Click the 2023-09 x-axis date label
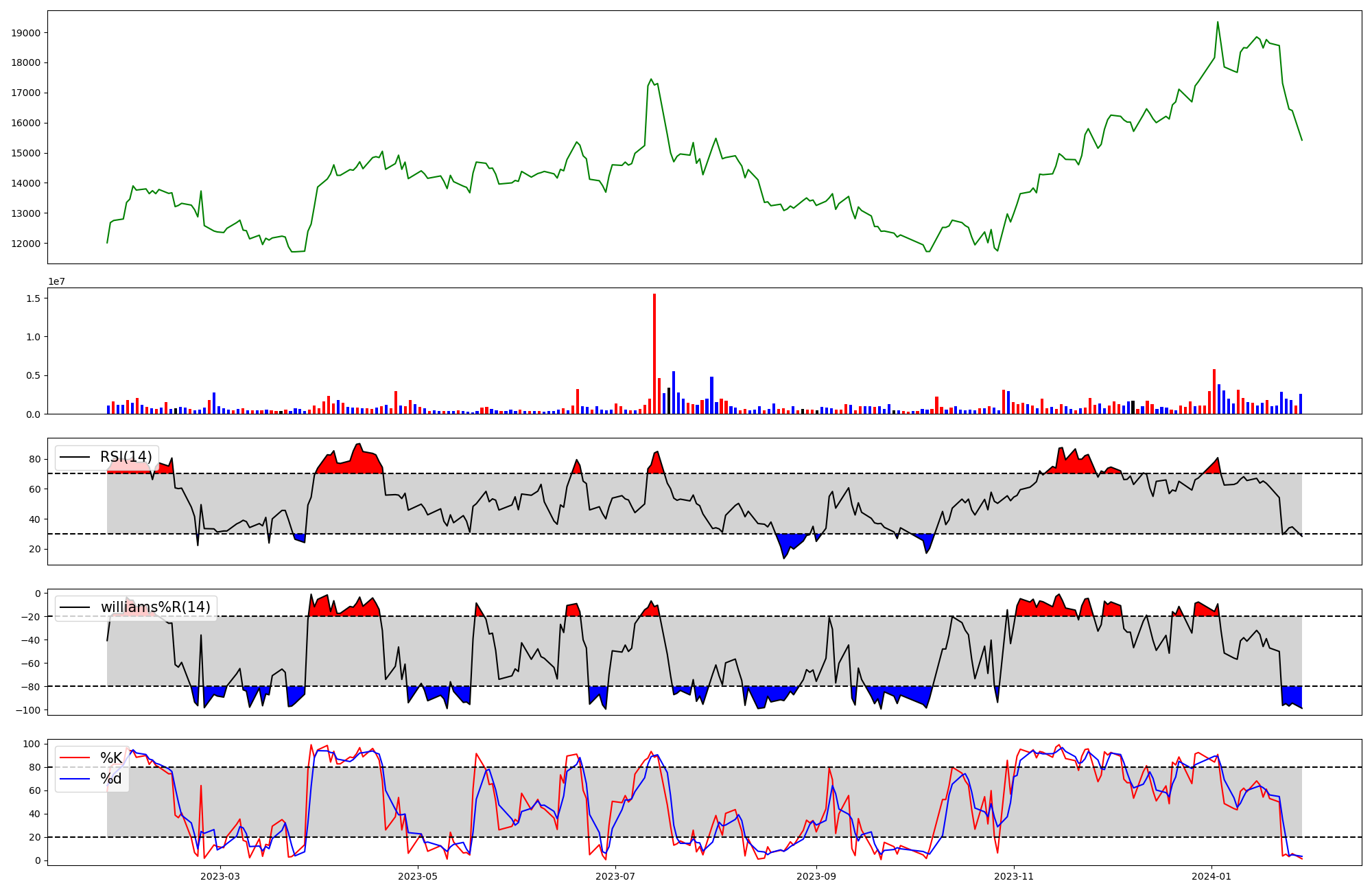 pyautogui.click(x=816, y=876)
